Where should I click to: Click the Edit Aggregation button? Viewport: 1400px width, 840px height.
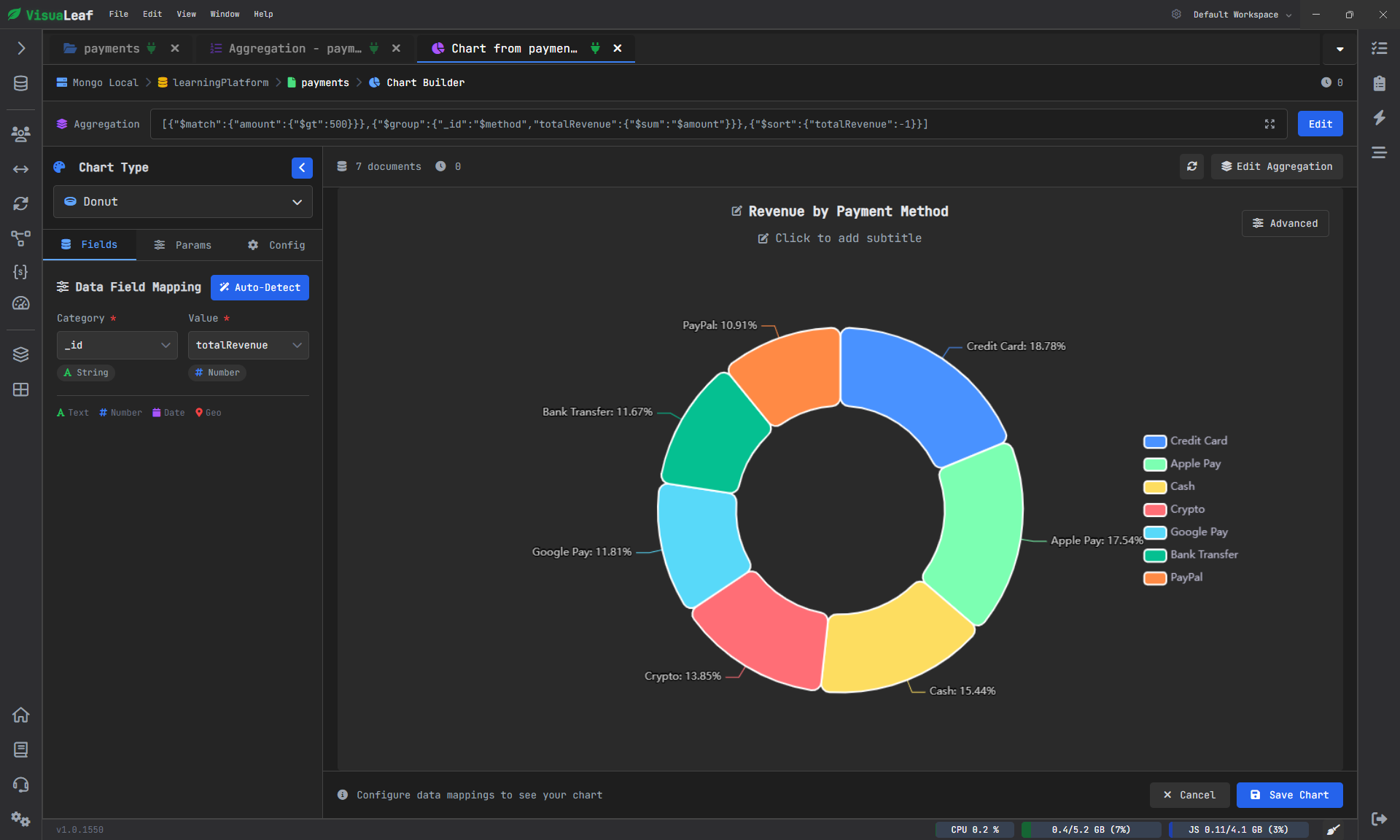[1276, 166]
